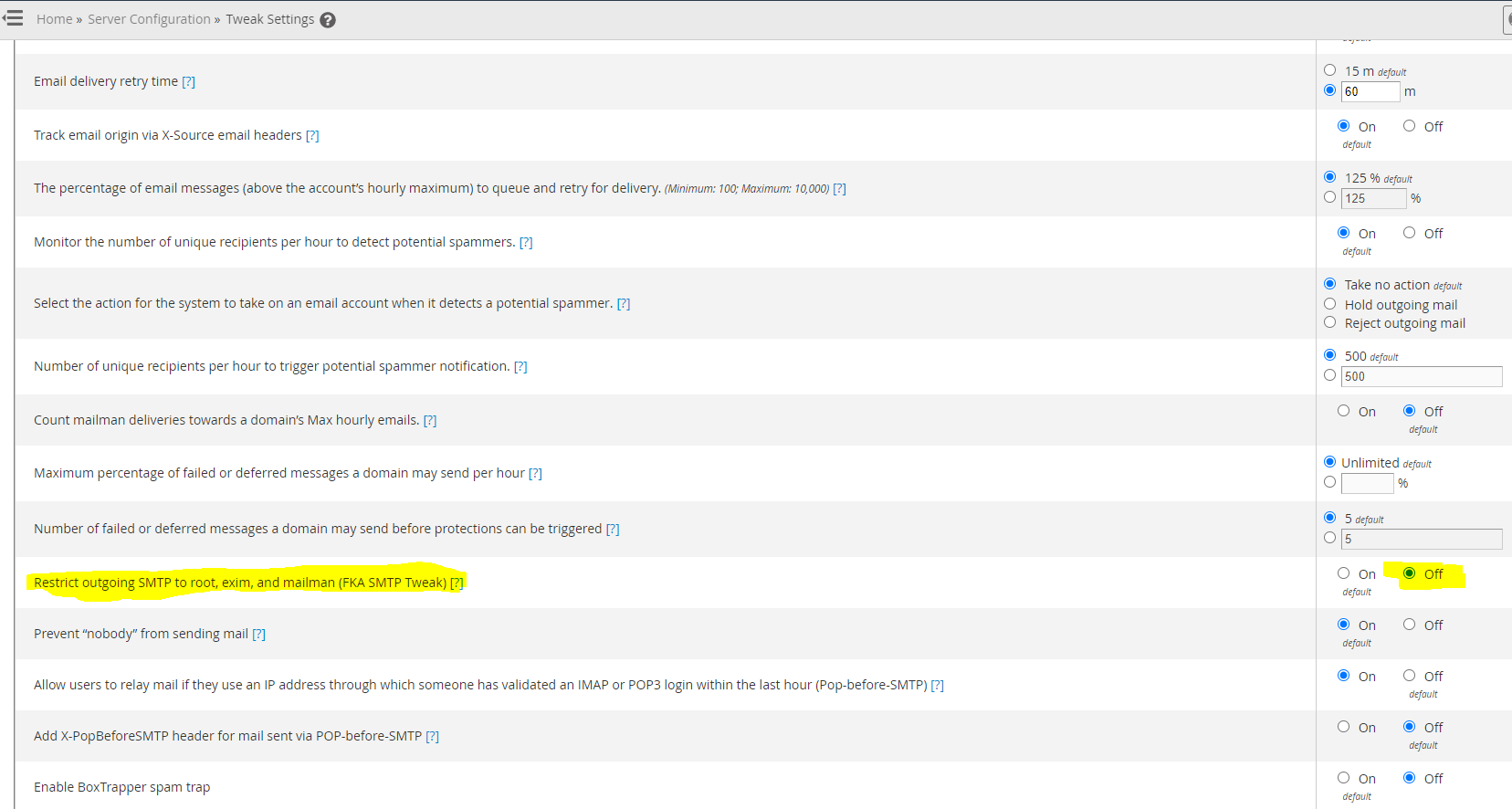Open help for unique recipients per hour monitoring

pyautogui.click(x=526, y=242)
